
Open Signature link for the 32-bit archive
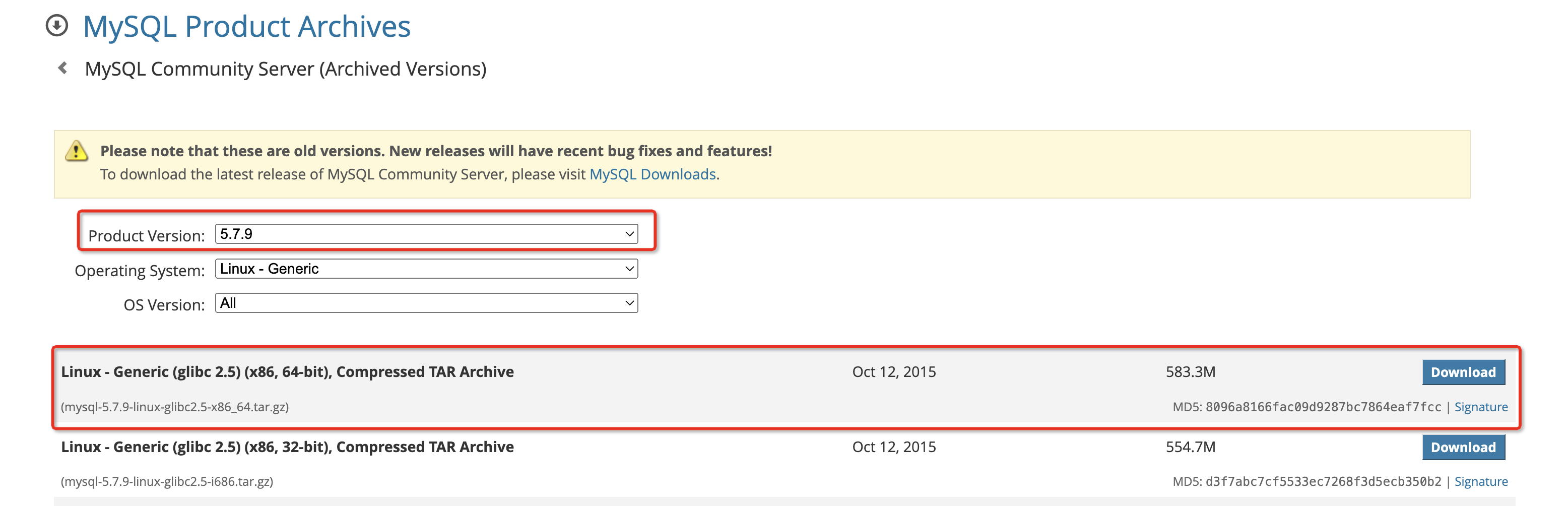click(x=1480, y=482)
